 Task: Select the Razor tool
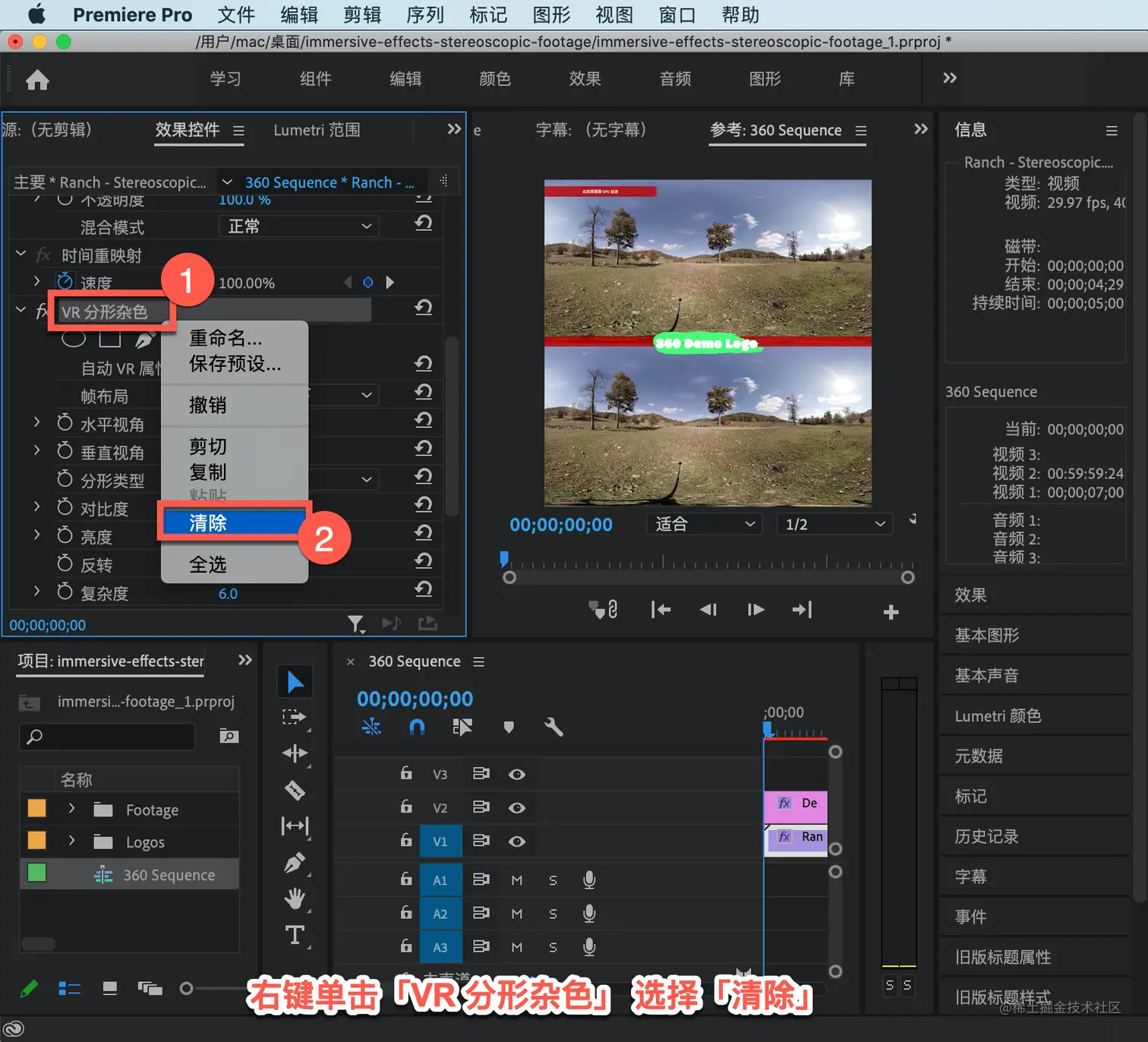click(295, 791)
